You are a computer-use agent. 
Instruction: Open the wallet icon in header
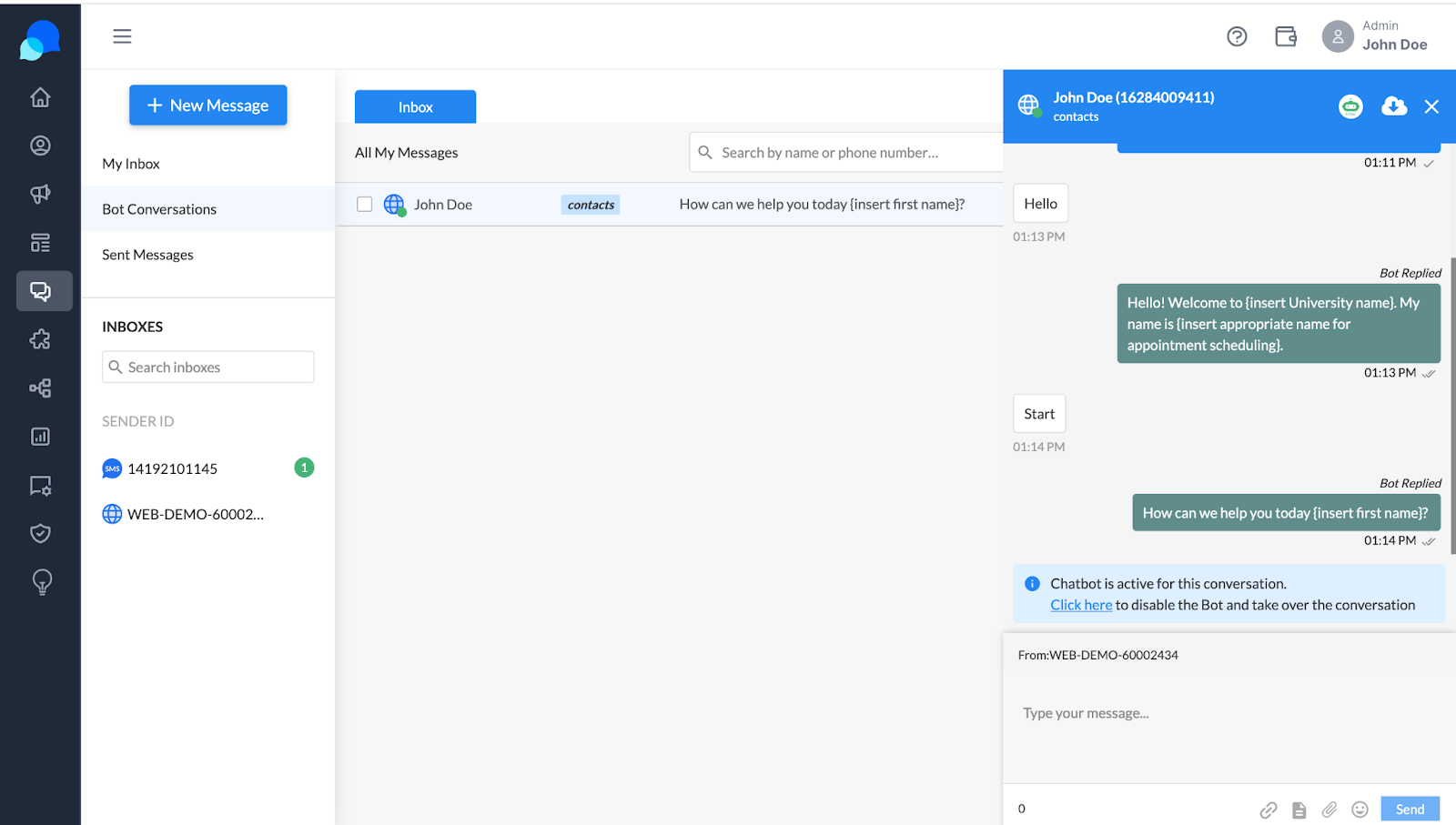1286,36
